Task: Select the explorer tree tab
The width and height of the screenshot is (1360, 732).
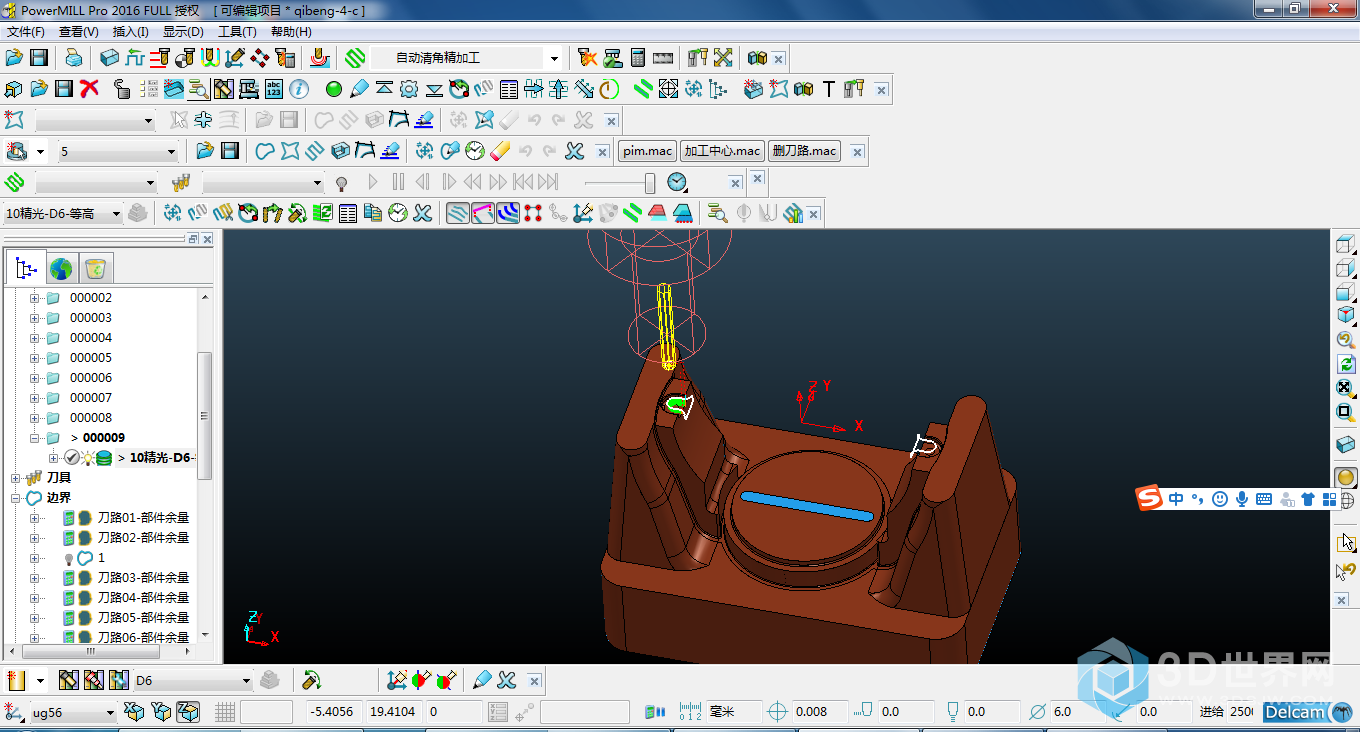Action: point(26,268)
